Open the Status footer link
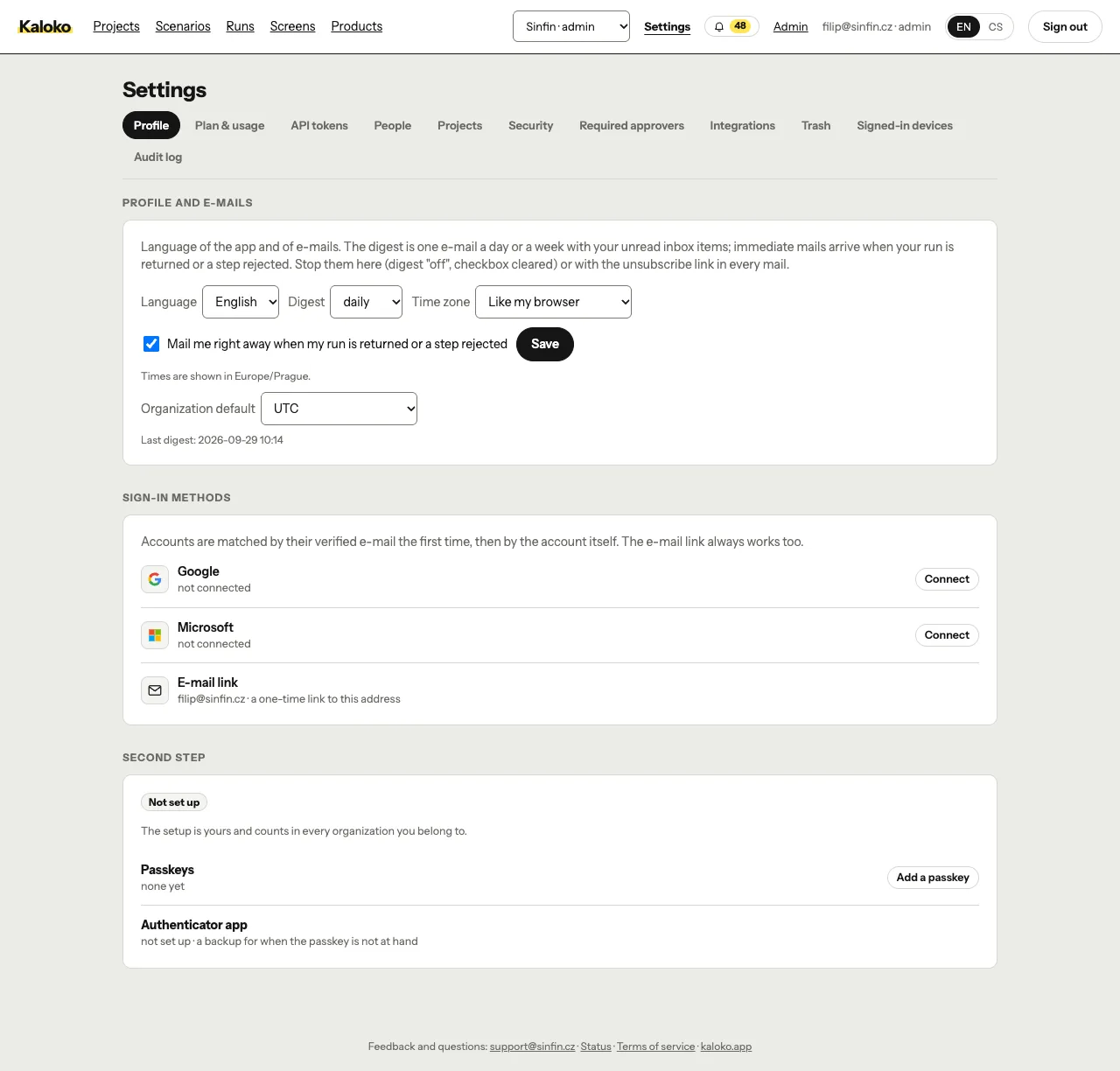1120x1071 pixels. [x=596, y=1046]
